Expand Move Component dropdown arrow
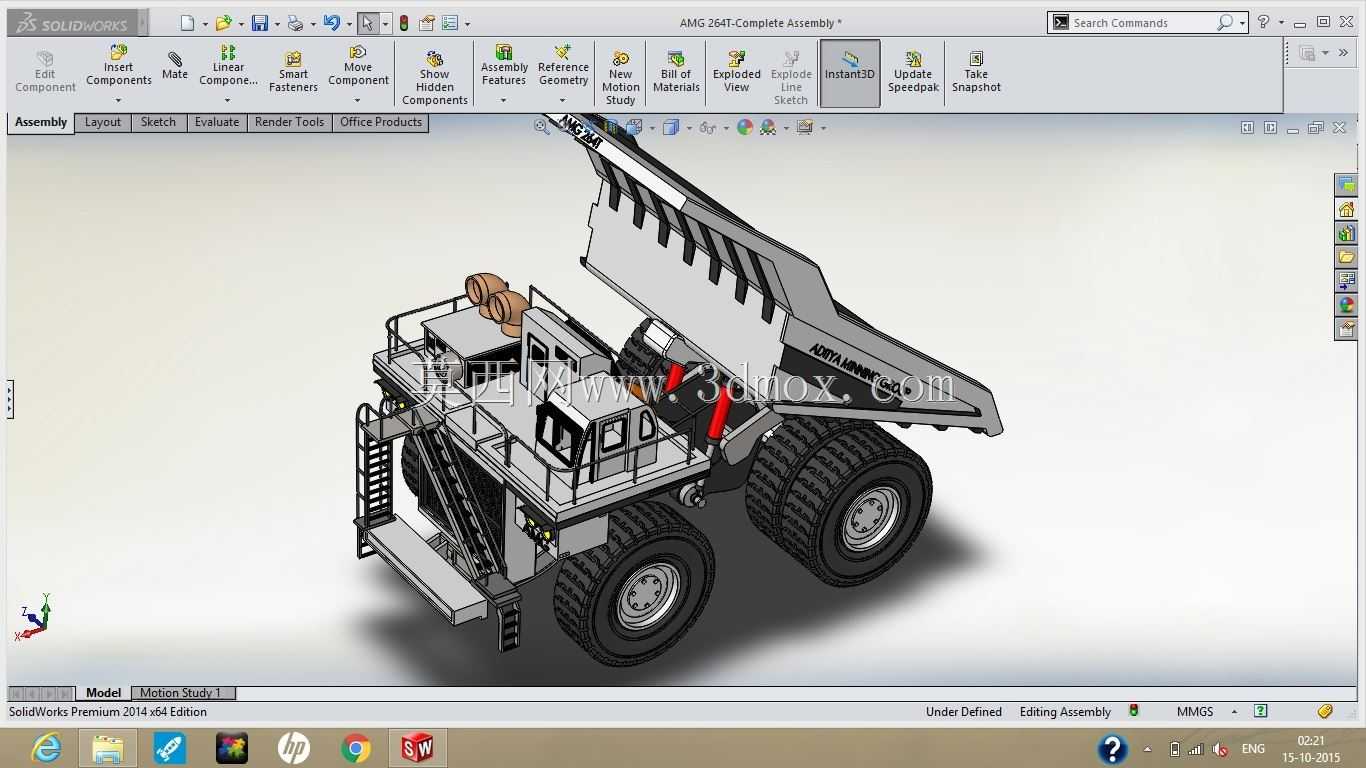Screen dimensions: 1366x768 (357, 100)
